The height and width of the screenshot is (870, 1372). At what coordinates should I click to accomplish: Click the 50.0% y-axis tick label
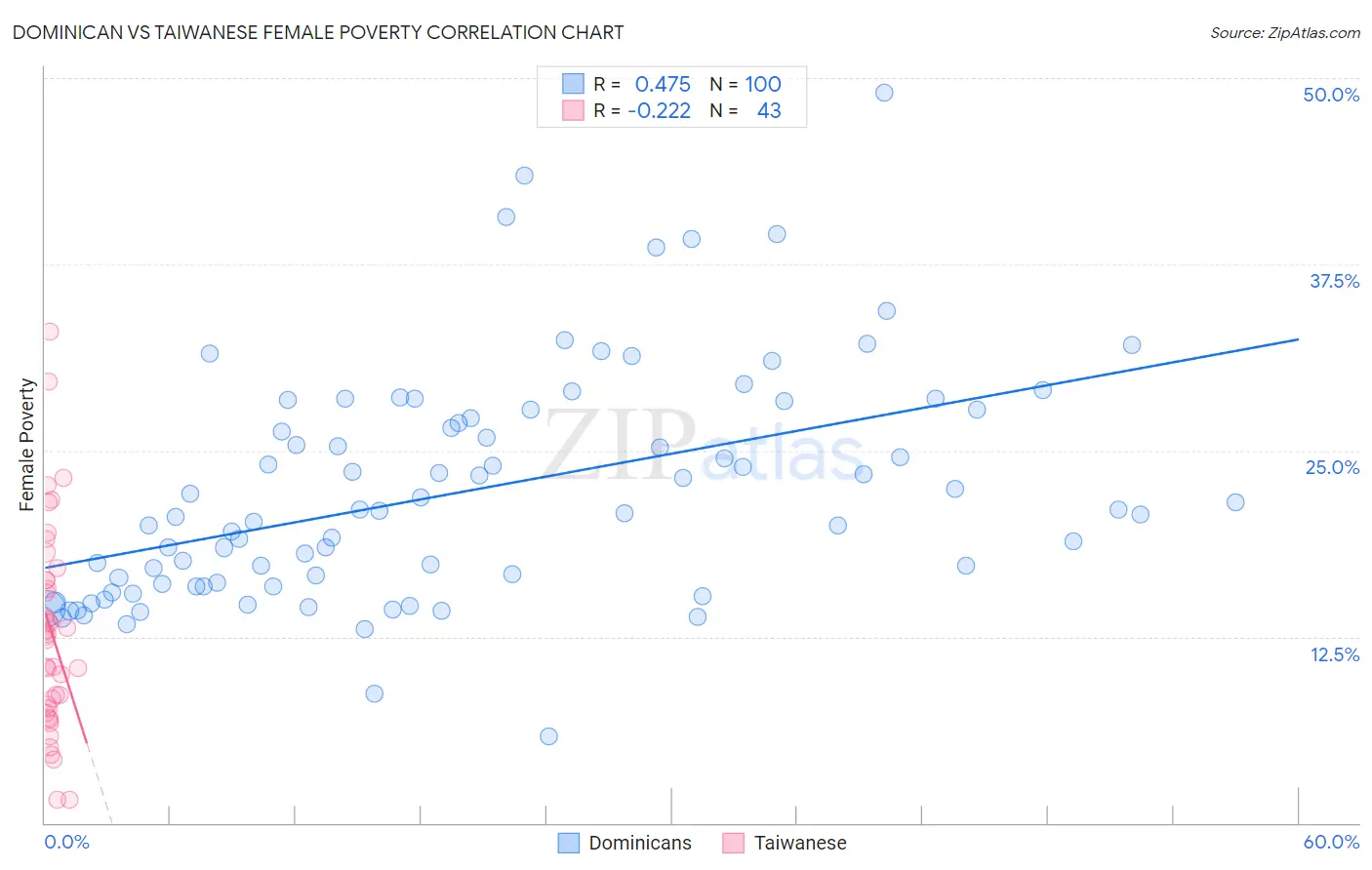(1331, 95)
